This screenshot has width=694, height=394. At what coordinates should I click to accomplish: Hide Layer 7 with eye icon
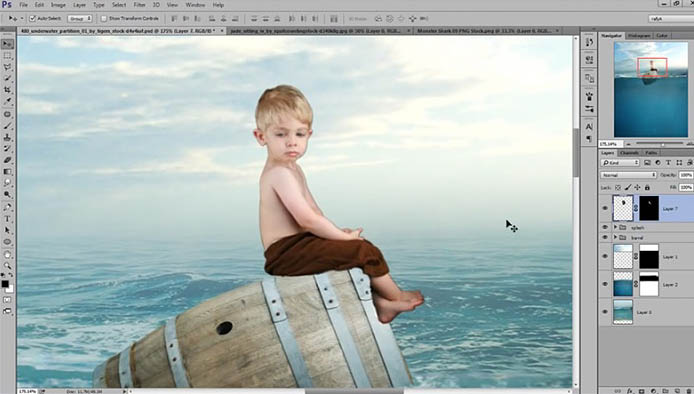point(605,208)
